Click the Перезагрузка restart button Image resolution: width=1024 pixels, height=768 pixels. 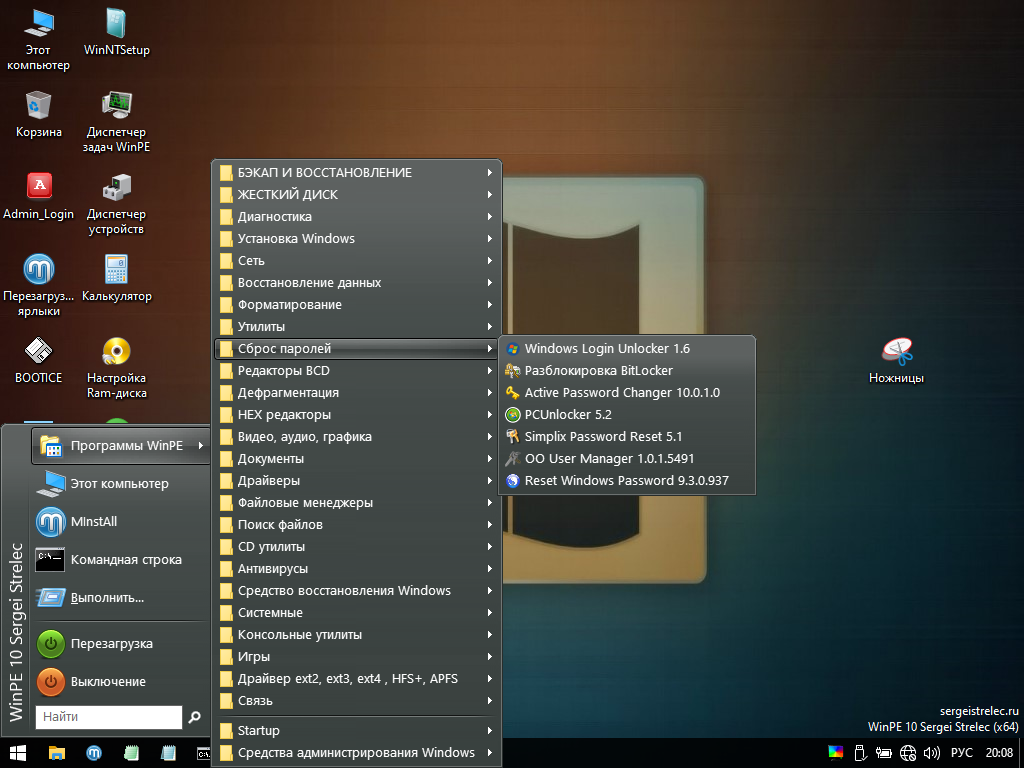point(121,644)
